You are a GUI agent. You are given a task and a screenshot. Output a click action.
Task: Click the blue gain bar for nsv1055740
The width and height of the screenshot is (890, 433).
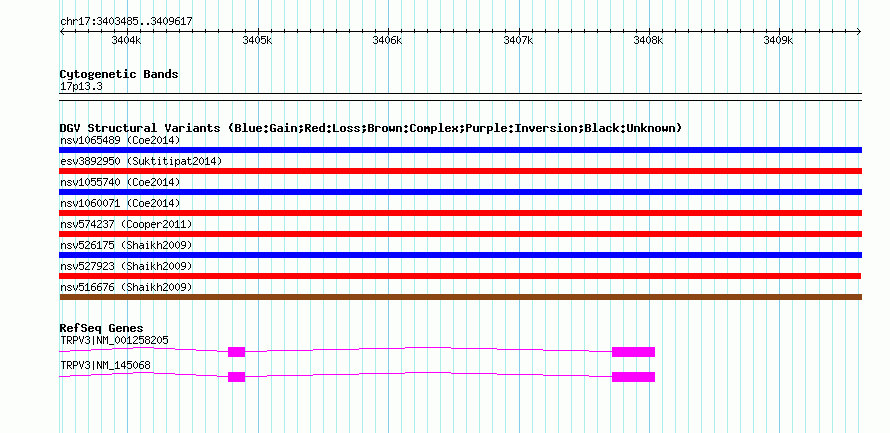pos(461,192)
